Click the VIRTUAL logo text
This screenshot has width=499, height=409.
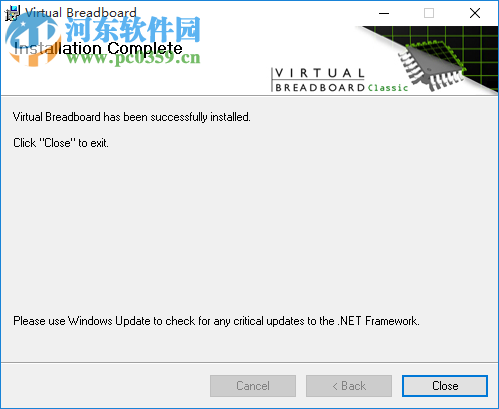319,73
